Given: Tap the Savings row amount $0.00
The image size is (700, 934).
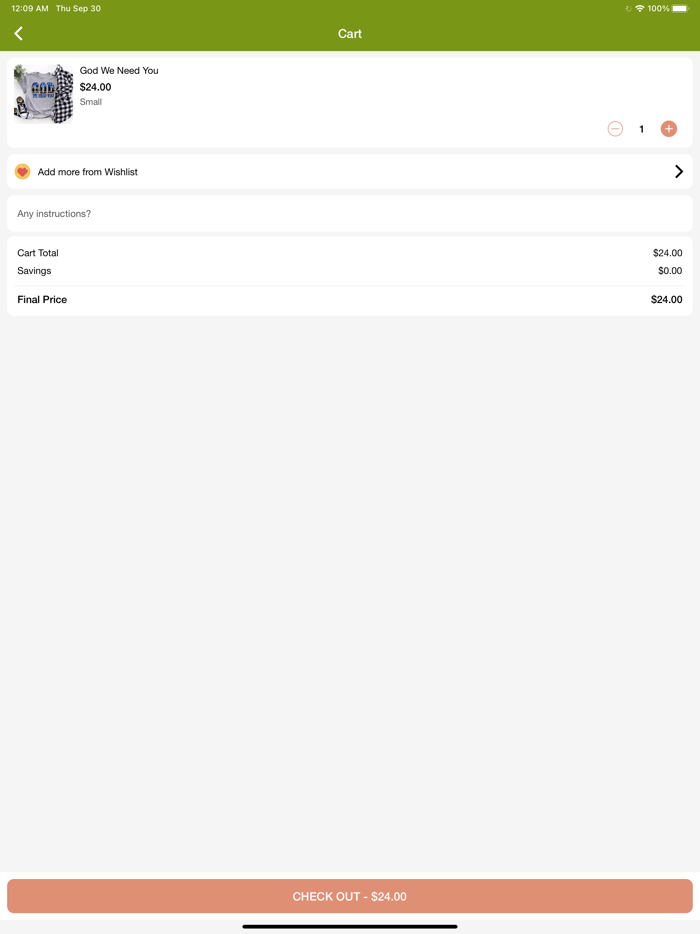Looking at the screenshot, I should pos(670,271).
